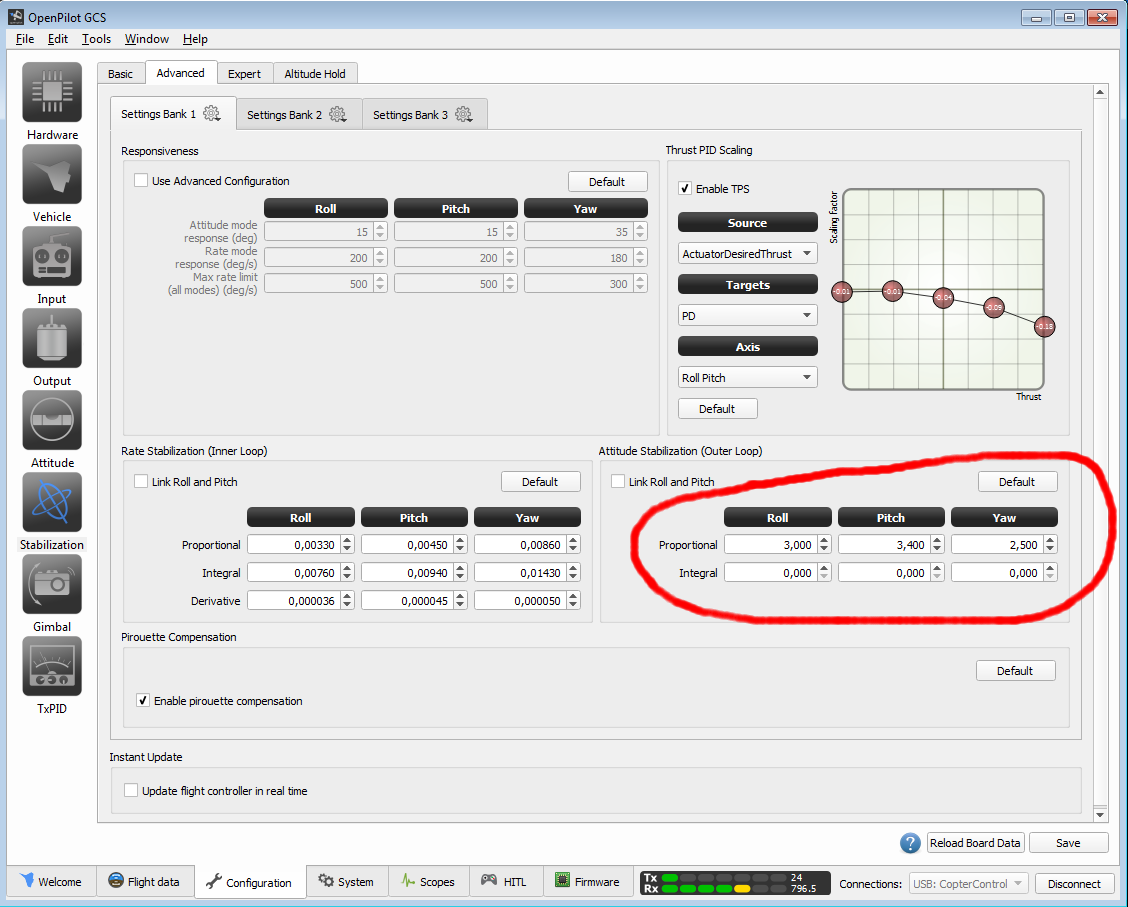The height and width of the screenshot is (907, 1128).
Task: Click the blue help question mark icon
Action: pyautogui.click(x=910, y=843)
